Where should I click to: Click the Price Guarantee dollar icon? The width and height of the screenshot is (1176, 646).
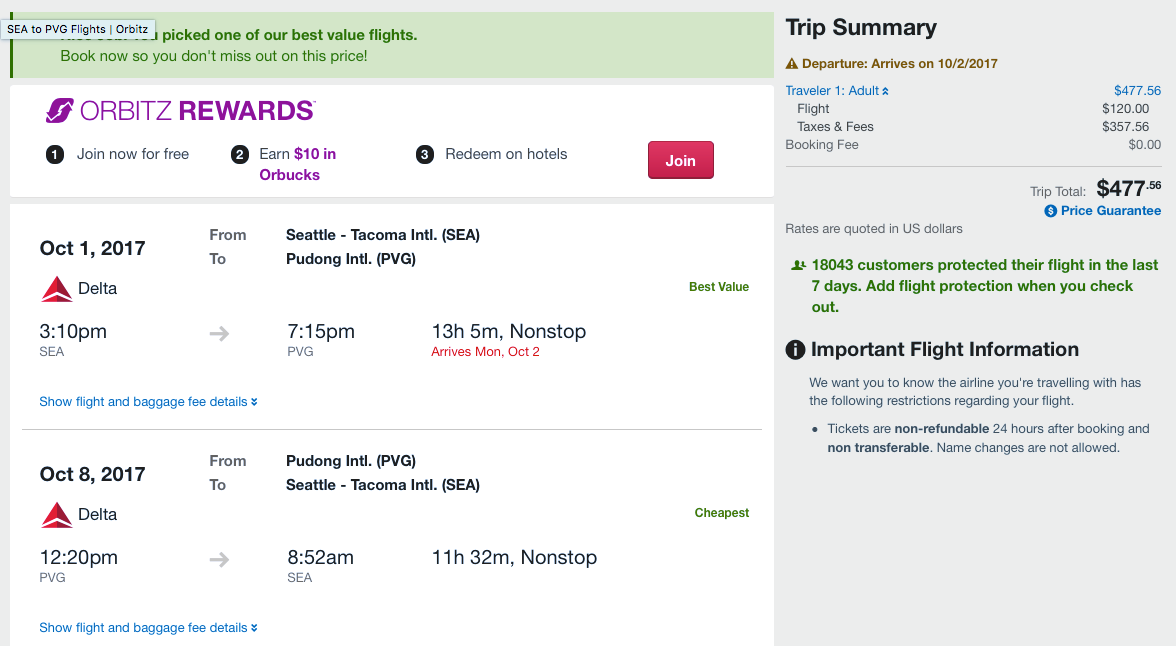(1051, 211)
